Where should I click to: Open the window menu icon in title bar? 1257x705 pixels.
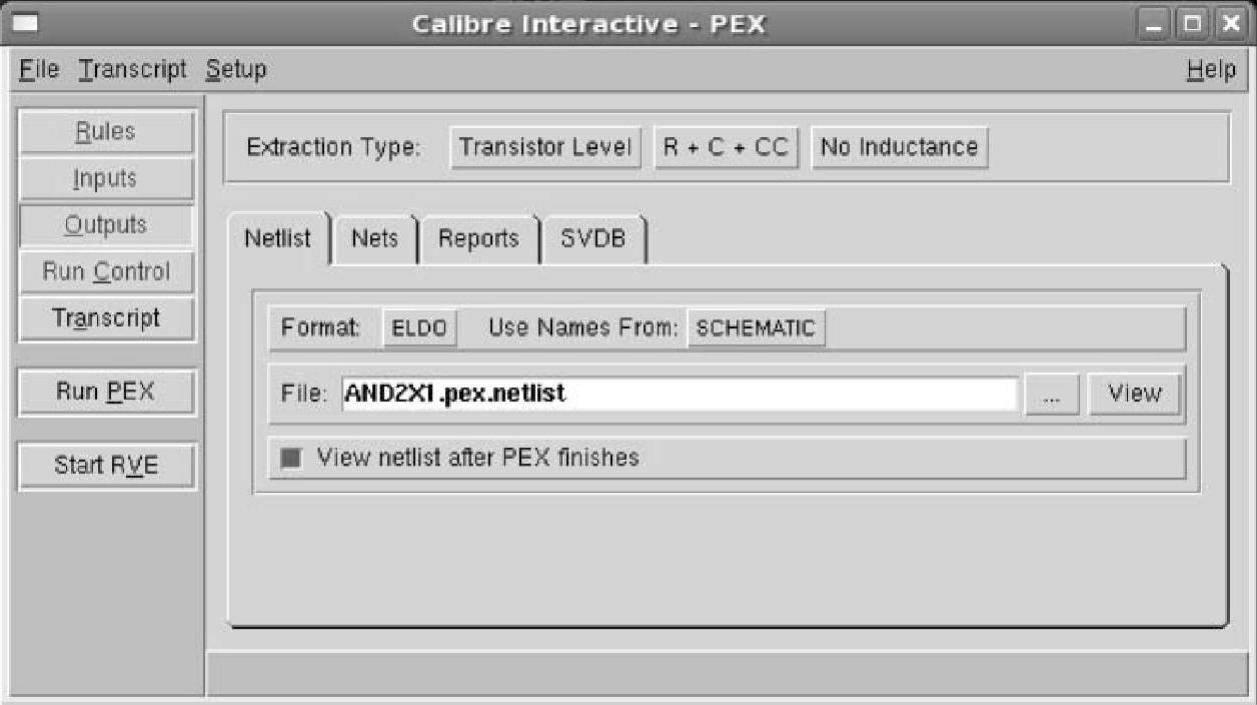26,22
